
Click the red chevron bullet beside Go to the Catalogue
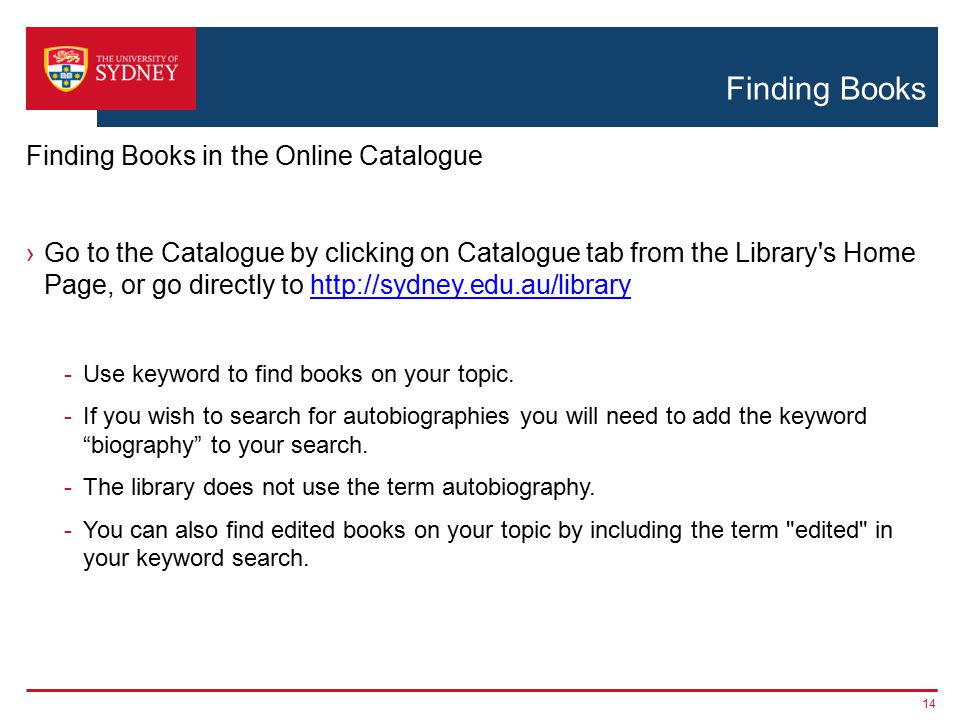pyautogui.click(x=31, y=254)
